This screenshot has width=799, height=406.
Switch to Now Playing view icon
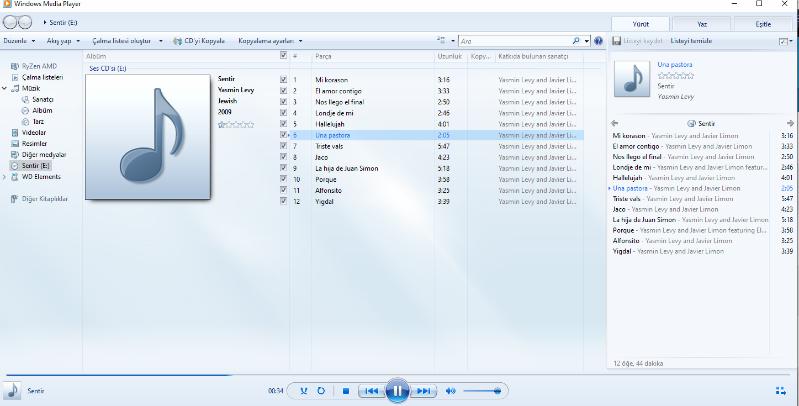coord(780,391)
